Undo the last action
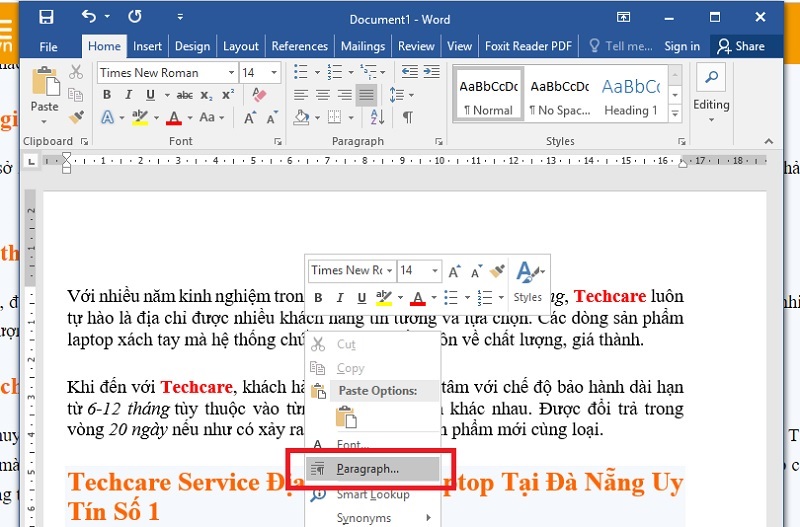Image resolution: width=800 pixels, height=527 pixels. (x=88, y=17)
